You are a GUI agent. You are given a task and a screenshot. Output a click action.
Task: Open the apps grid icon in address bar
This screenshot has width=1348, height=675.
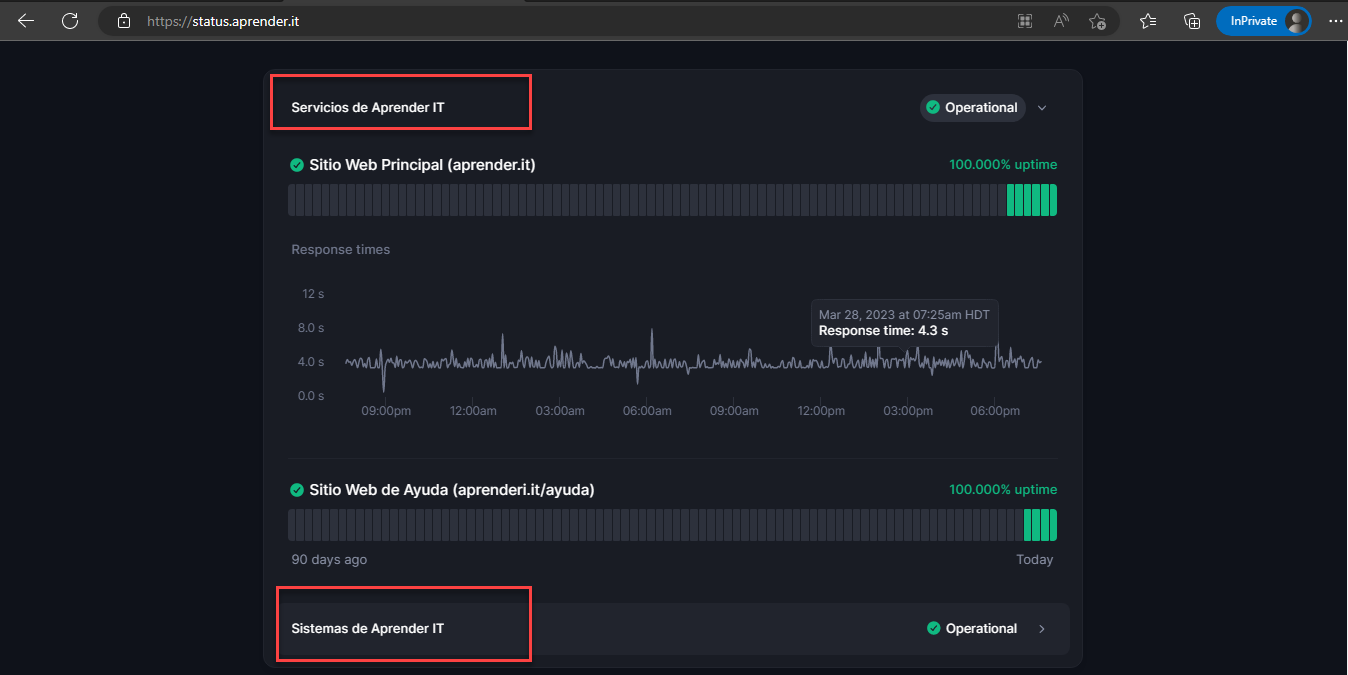click(1025, 21)
